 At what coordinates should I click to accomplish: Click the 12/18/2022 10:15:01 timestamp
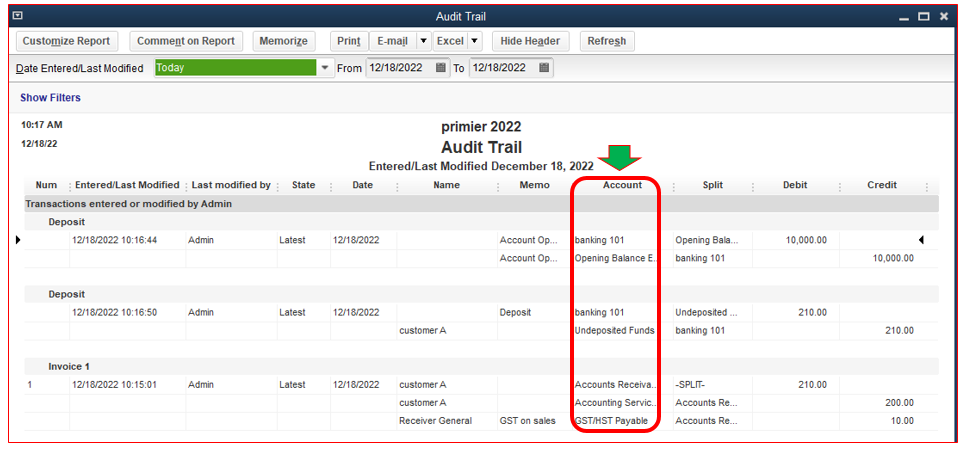(114, 385)
